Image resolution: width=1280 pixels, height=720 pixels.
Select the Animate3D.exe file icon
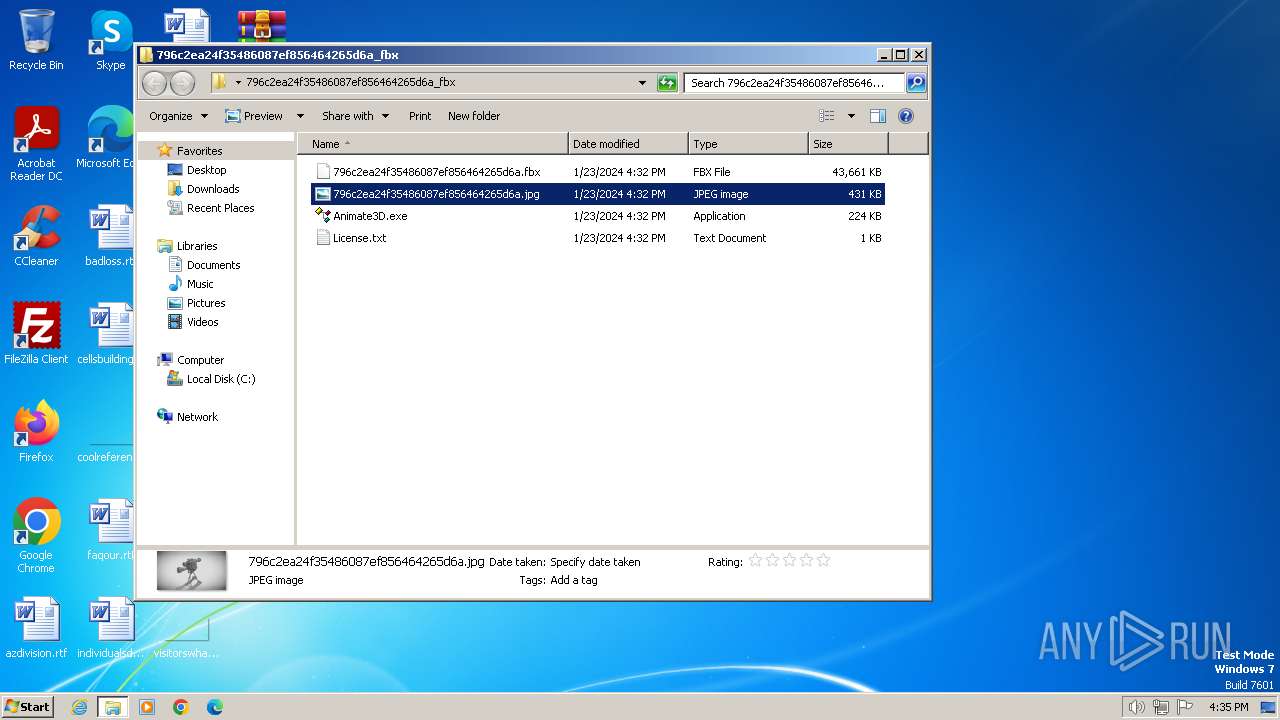click(x=323, y=215)
